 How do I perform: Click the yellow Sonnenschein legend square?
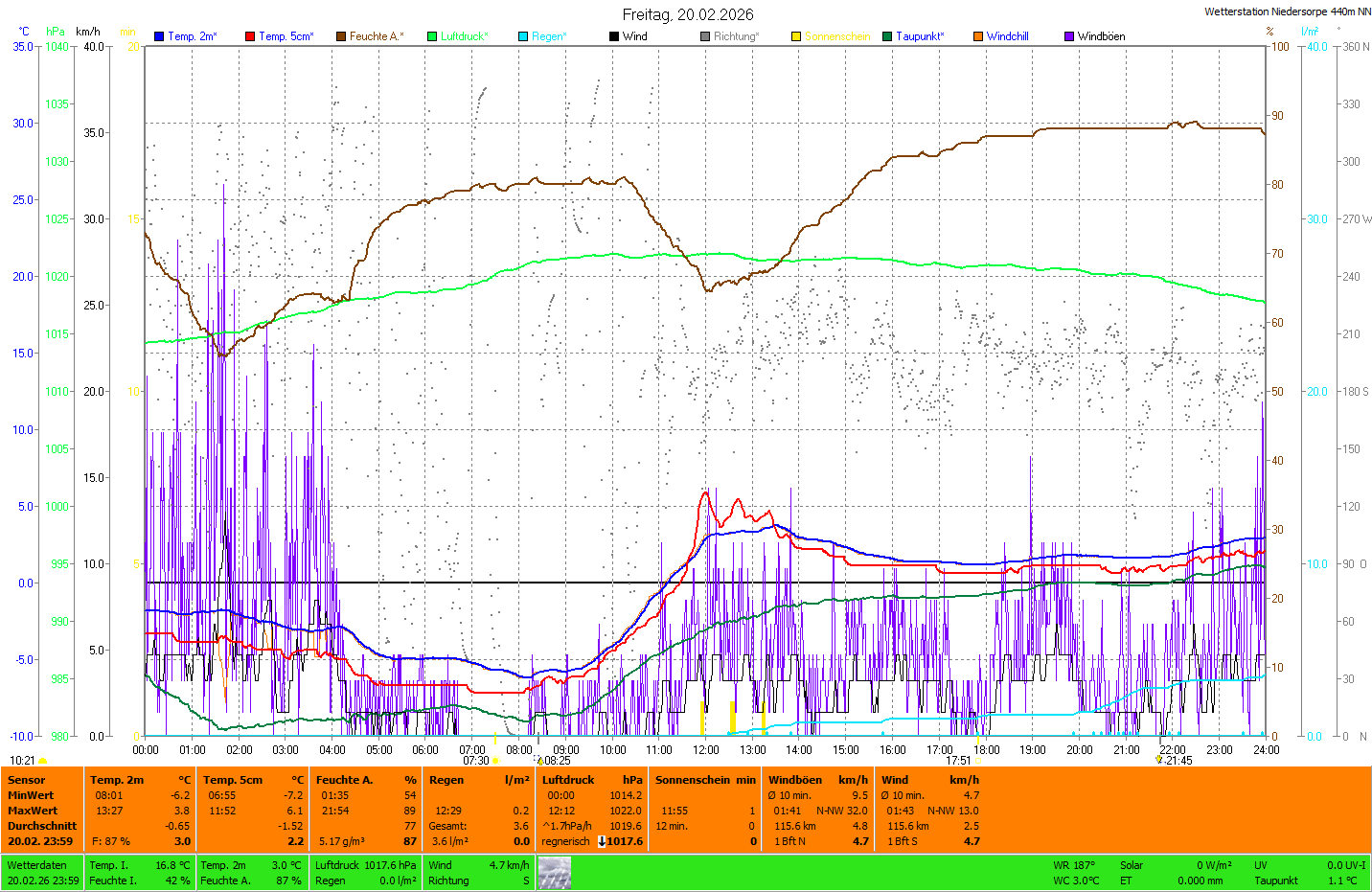click(x=796, y=36)
